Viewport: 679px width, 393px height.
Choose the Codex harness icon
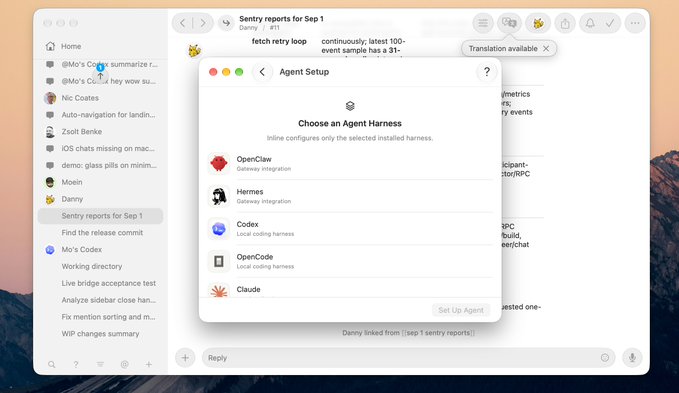point(219,229)
